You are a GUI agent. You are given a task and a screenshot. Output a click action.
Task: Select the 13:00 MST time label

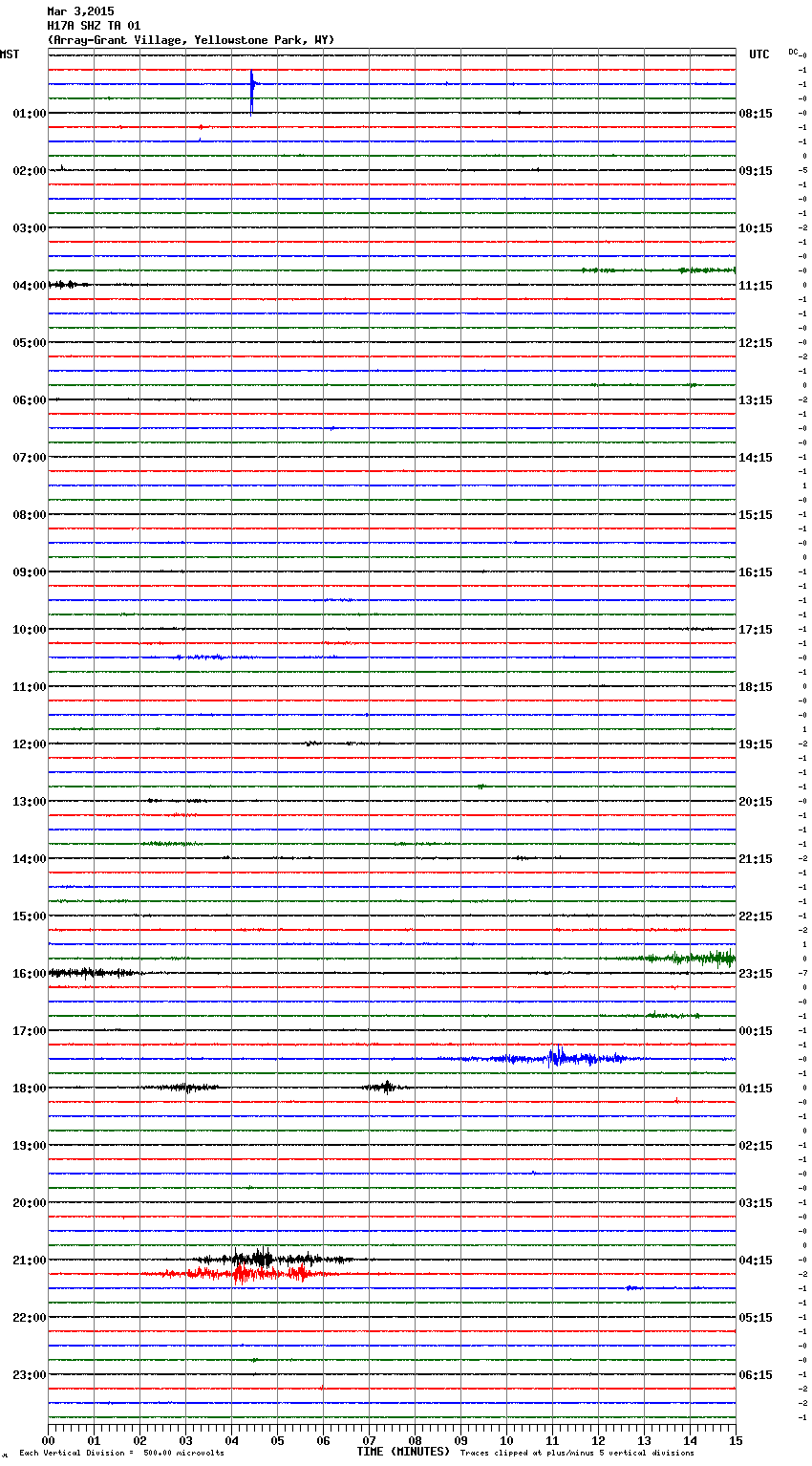(30, 802)
